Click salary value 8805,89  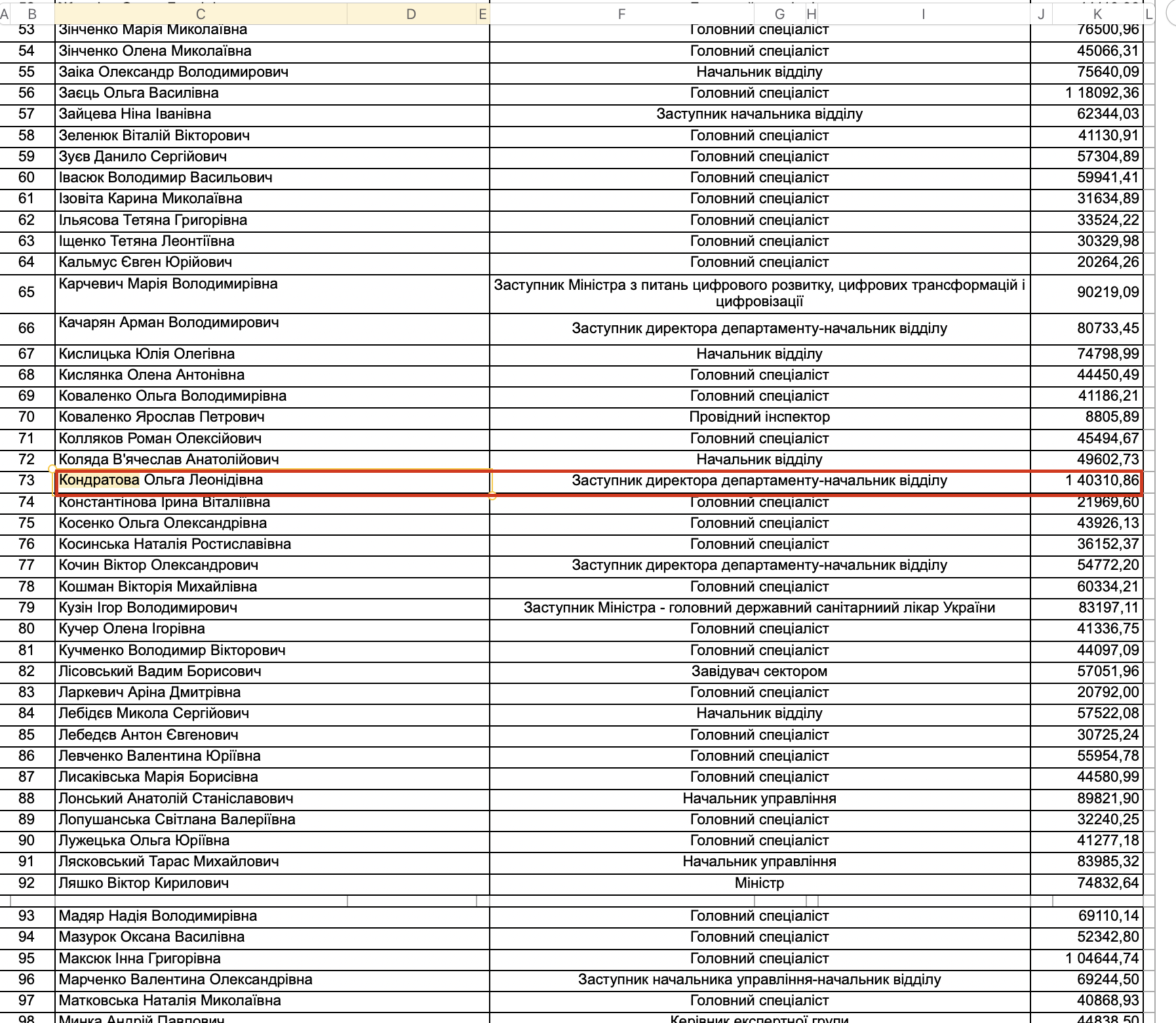tap(1112, 417)
